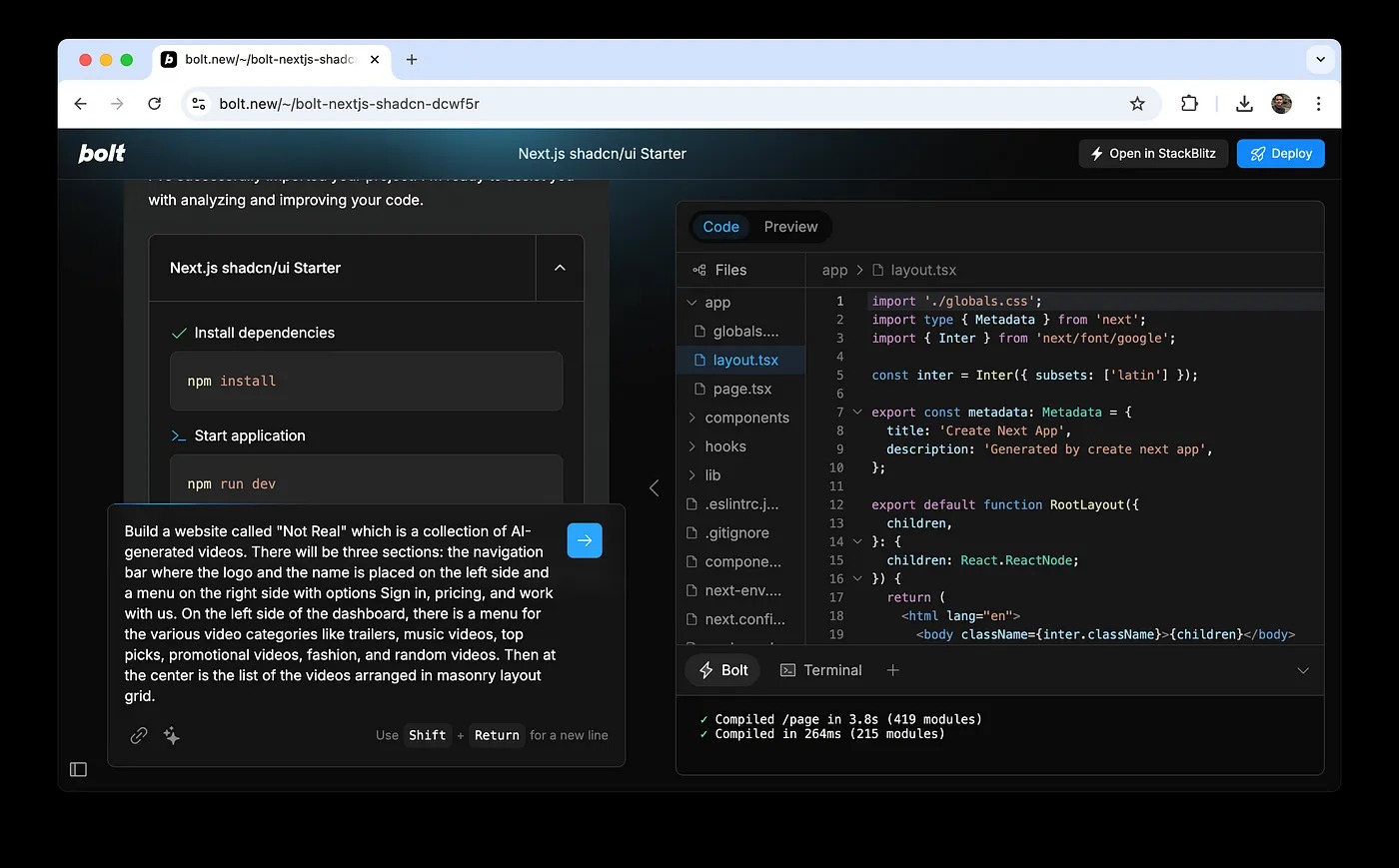
Task: Click into the prompt text area
Action: [x=340, y=613]
